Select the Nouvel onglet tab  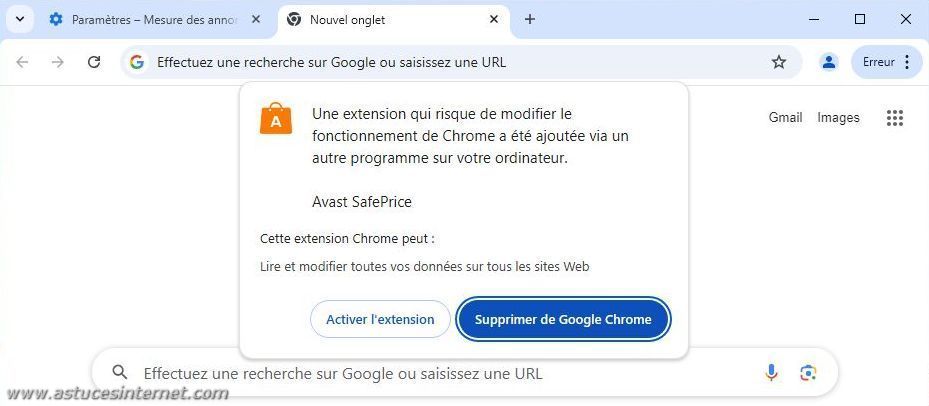(x=393, y=20)
